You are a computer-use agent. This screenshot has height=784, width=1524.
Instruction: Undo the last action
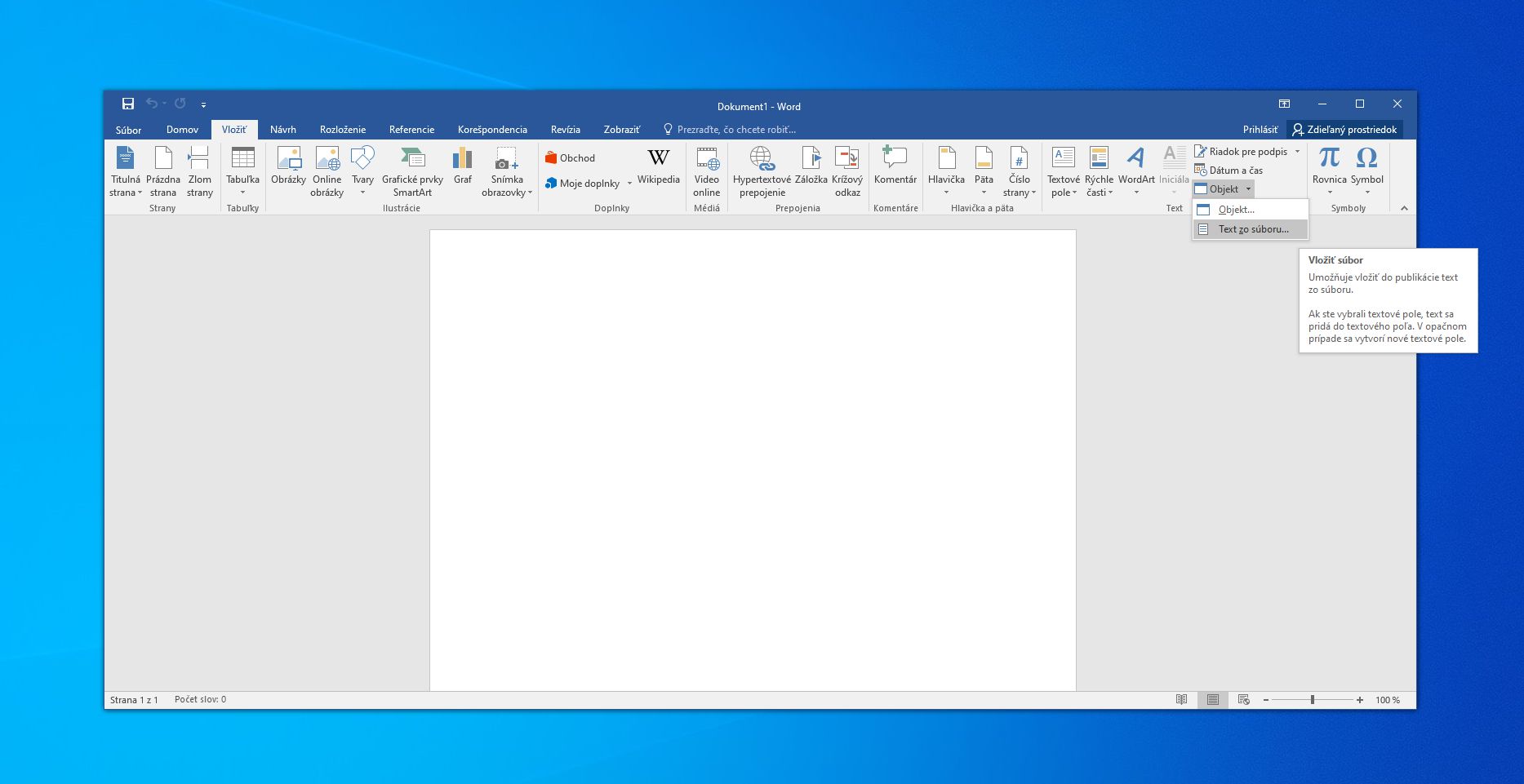[x=151, y=104]
